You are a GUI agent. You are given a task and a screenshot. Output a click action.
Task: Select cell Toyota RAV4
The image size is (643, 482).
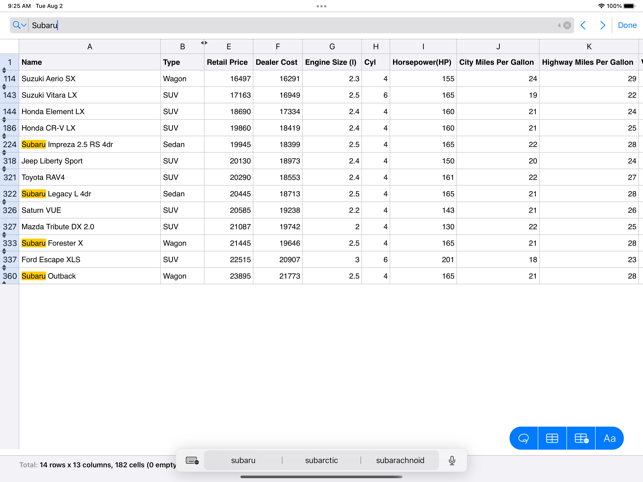point(89,177)
